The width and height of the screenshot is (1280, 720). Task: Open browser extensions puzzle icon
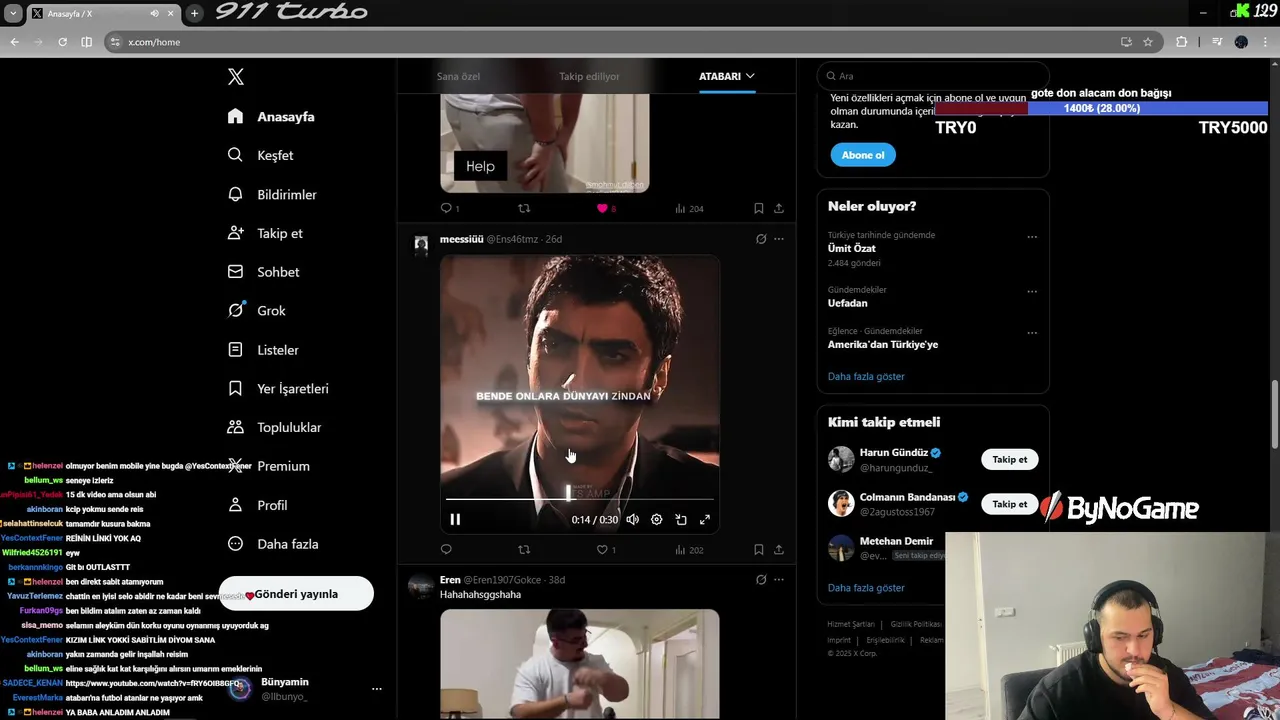(x=1181, y=42)
